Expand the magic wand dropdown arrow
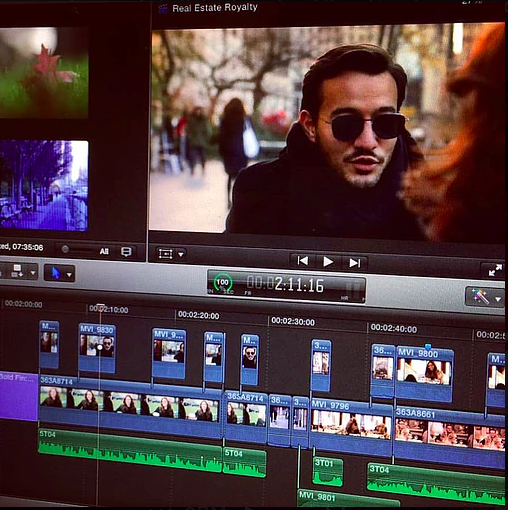 click(498, 299)
